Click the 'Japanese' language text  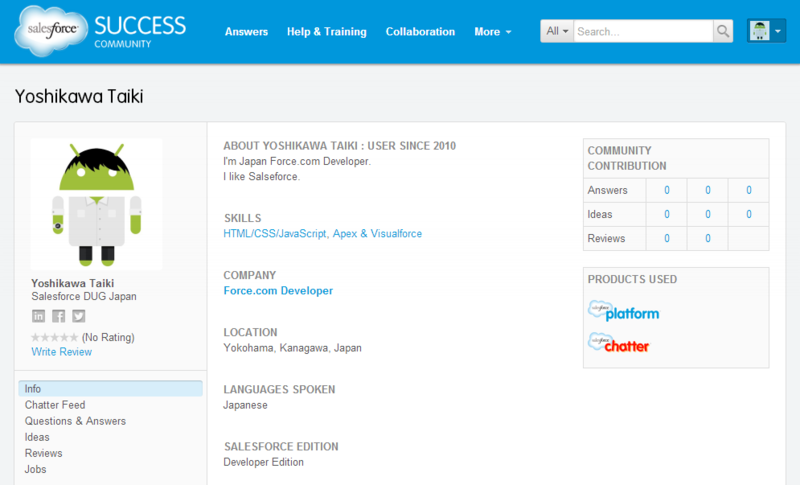coord(245,405)
